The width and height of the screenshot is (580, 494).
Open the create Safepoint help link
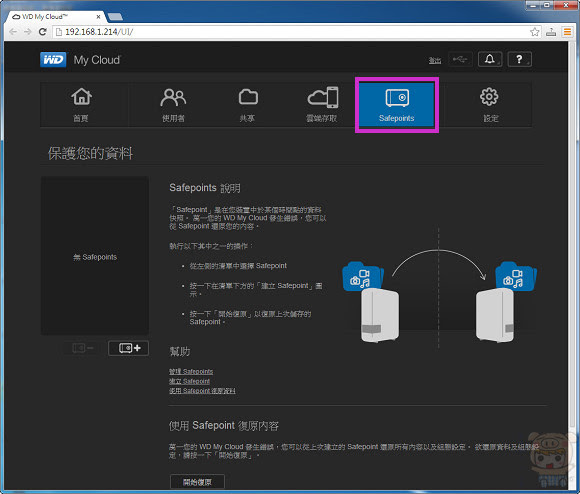click(x=189, y=381)
